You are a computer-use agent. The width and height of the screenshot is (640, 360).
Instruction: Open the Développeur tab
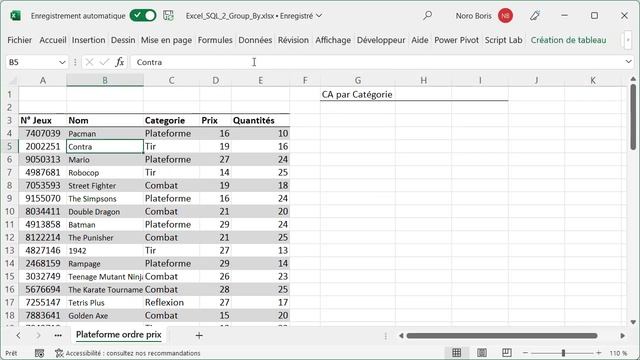pos(381,40)
